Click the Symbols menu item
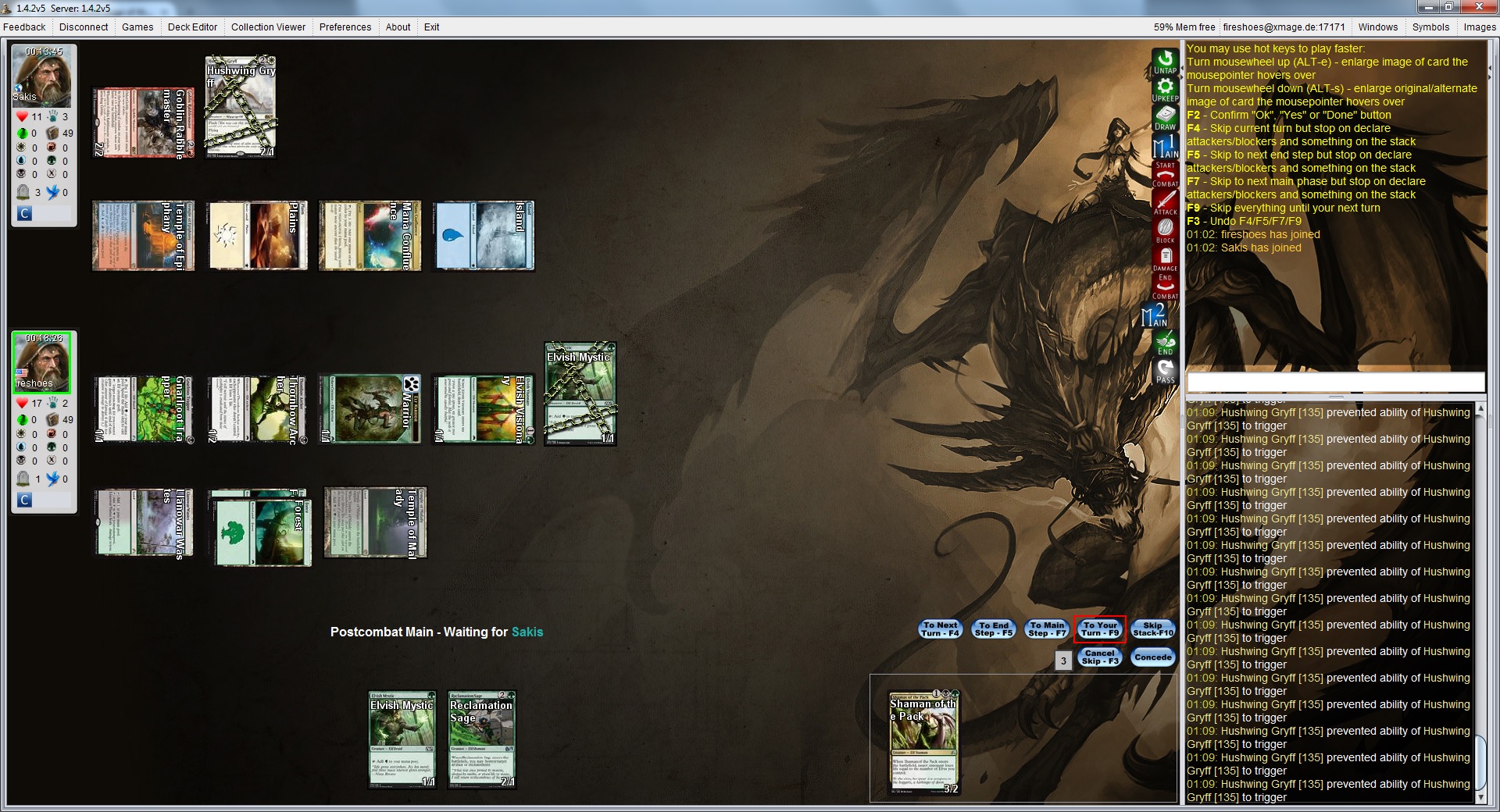Image resolution: width=1500 pixels, height=812 pixels. click(x=1430, y=27)
